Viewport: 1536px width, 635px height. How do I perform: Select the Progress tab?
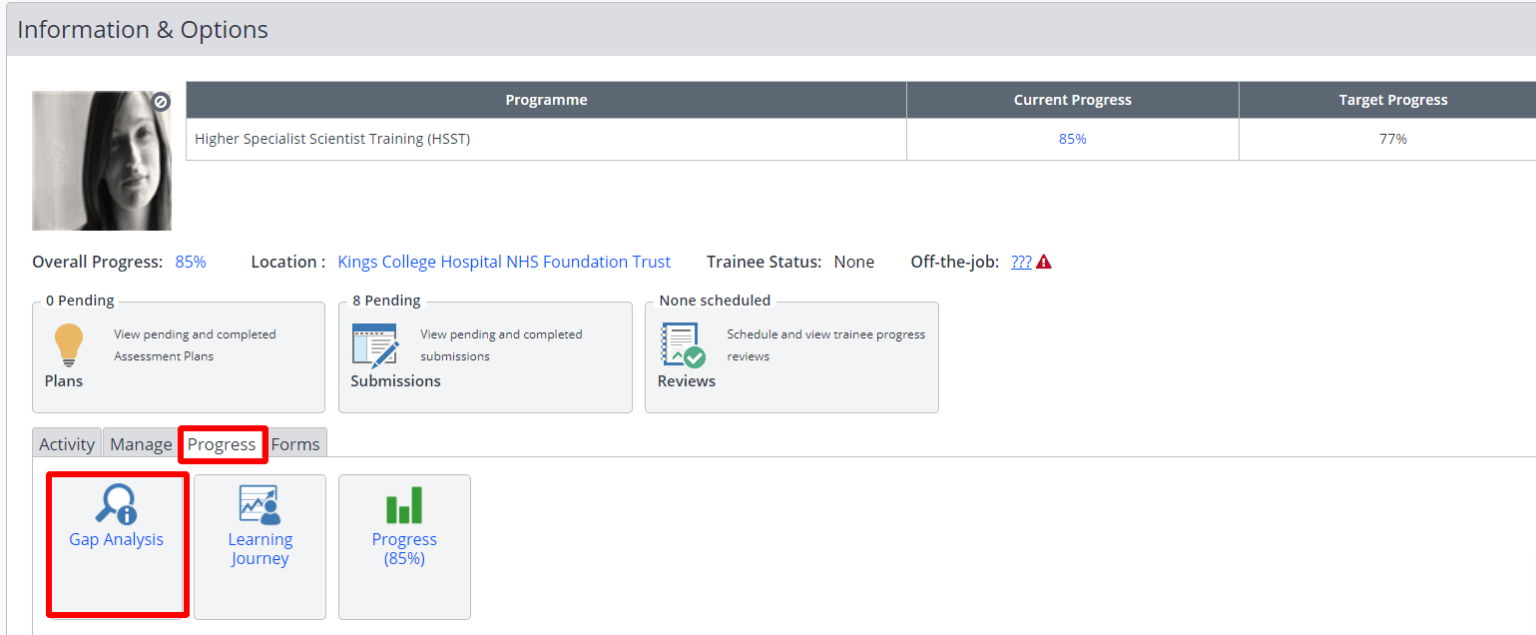[222, 444]
